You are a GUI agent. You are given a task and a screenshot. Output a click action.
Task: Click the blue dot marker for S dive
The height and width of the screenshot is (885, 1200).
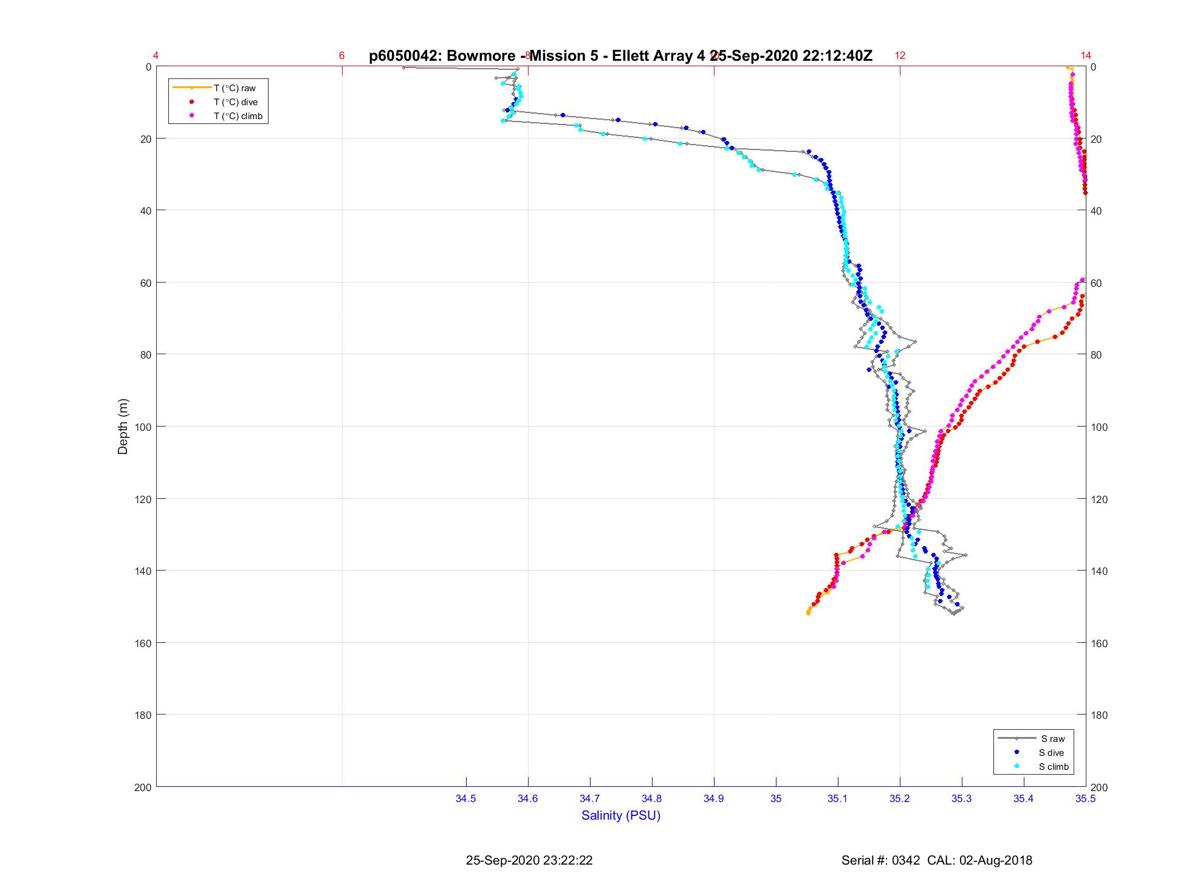tap(1016, 752)
